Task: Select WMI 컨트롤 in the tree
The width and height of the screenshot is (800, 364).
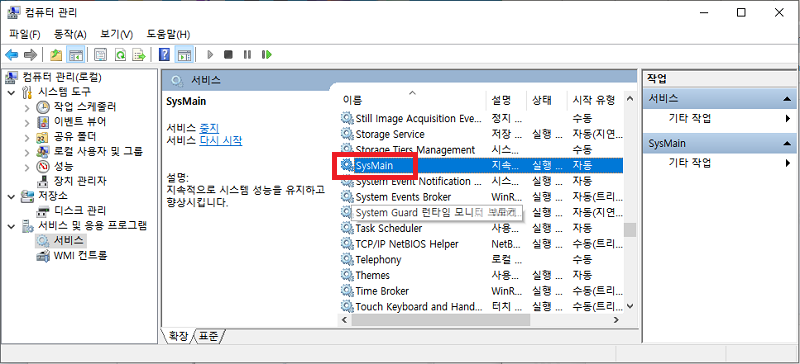Action: pyautogui.click(x=80, y=255)
